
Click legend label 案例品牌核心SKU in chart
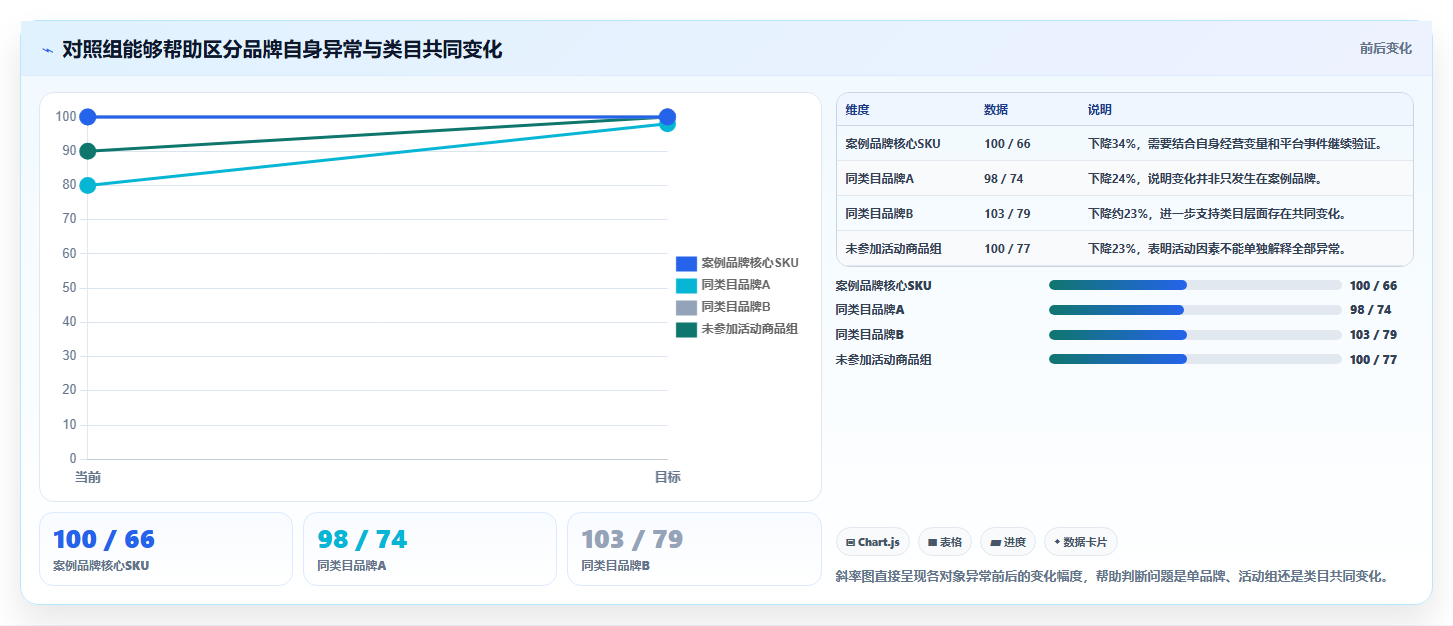point(749,263)
